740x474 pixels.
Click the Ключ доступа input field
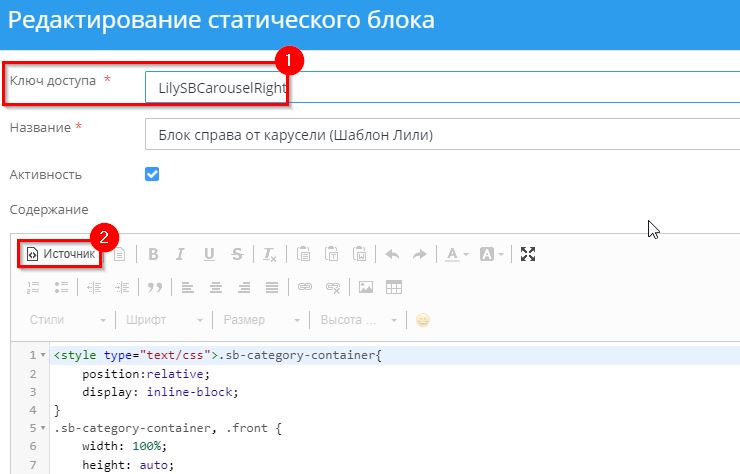click(440, 88)
